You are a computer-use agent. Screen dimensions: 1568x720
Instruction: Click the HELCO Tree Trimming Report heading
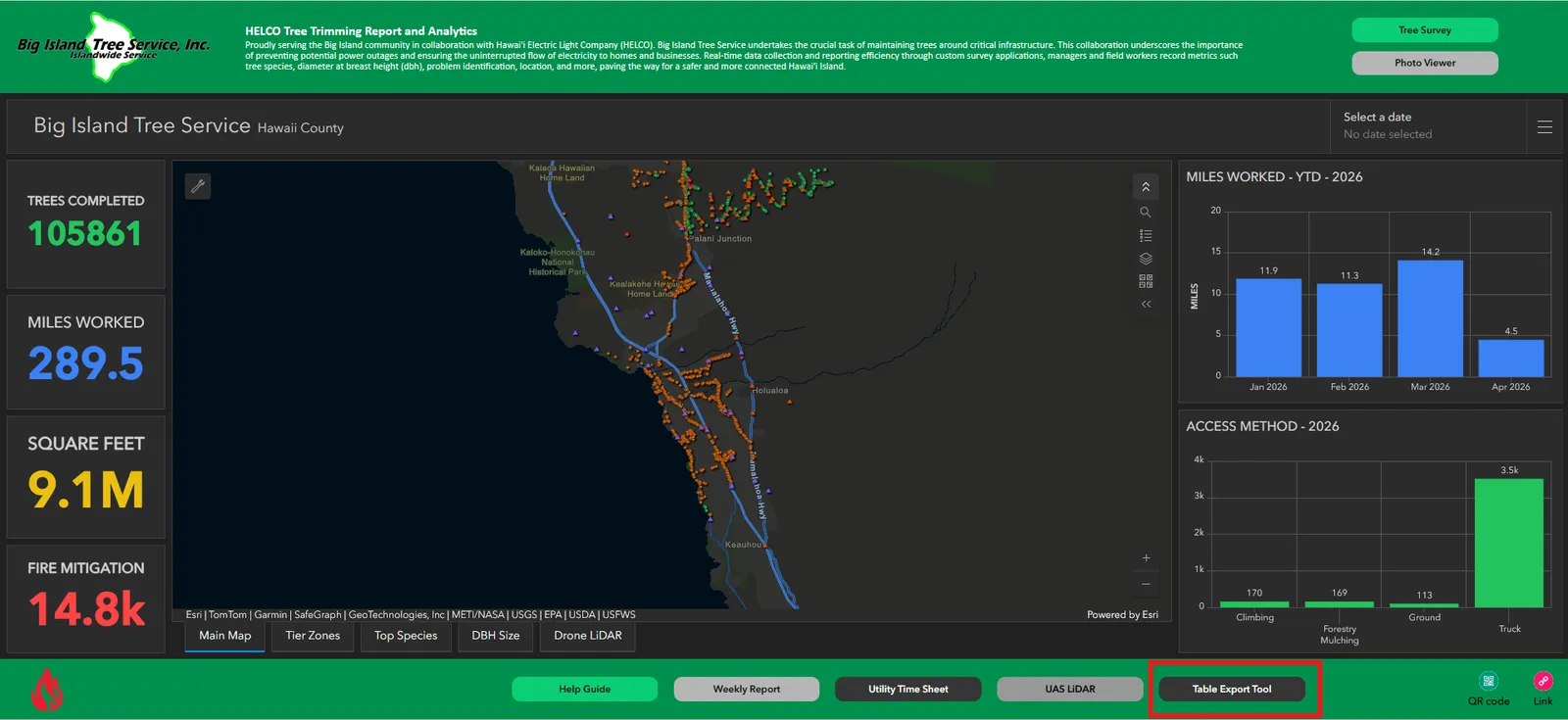(x=361, y=31)
